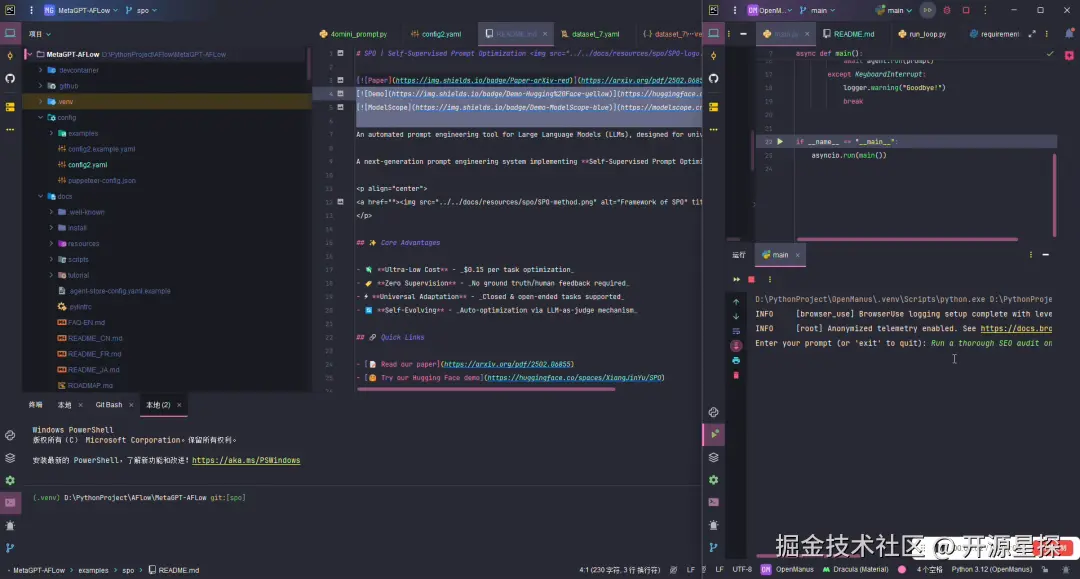Screen dimensions: 1080x579
Task: Open the Commit tool window in the left window
Action: click(10, 56)
